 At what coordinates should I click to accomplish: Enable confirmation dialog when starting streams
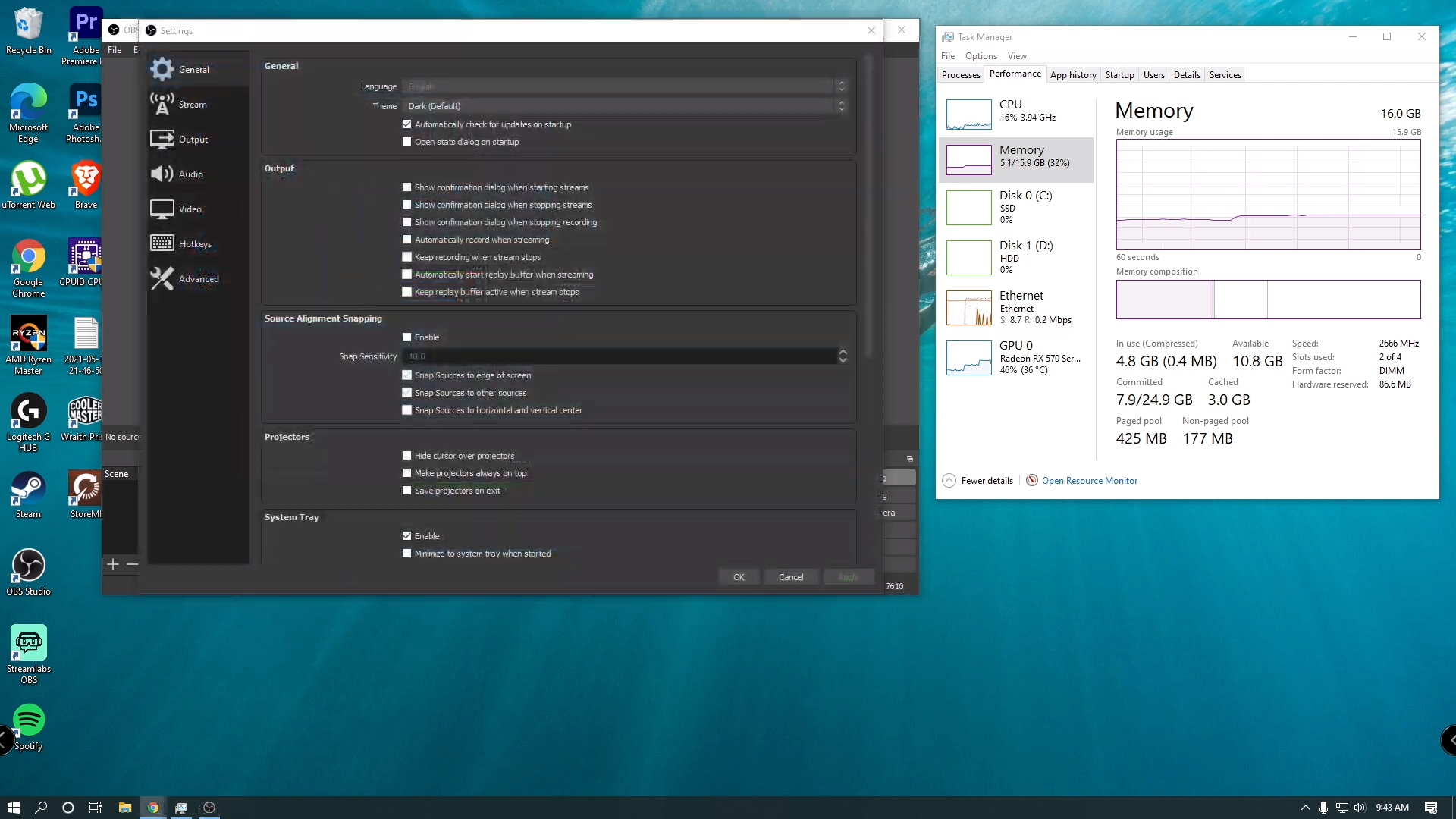pos(406,187)
